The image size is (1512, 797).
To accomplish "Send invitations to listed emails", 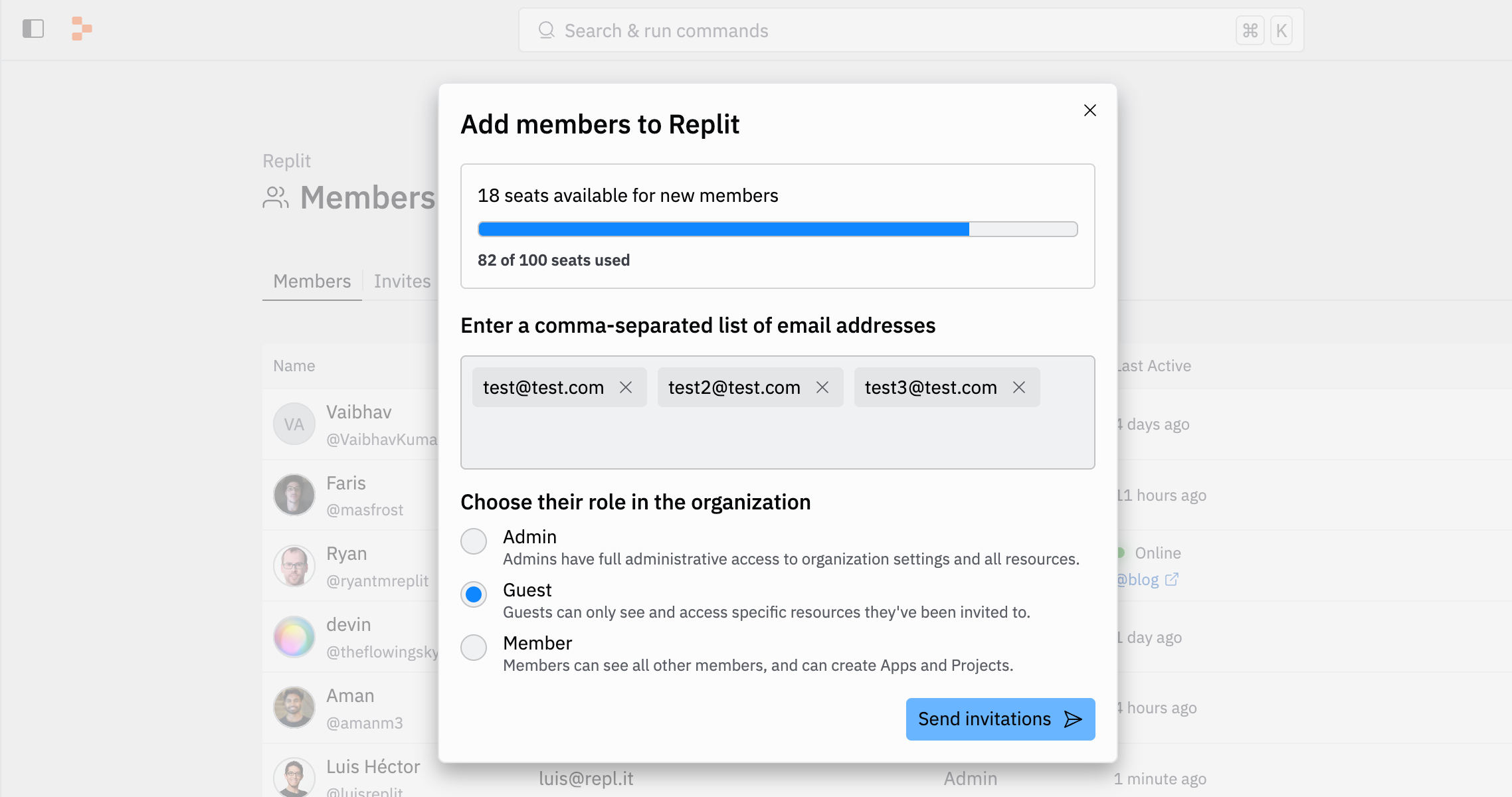I will point(1000,719).
